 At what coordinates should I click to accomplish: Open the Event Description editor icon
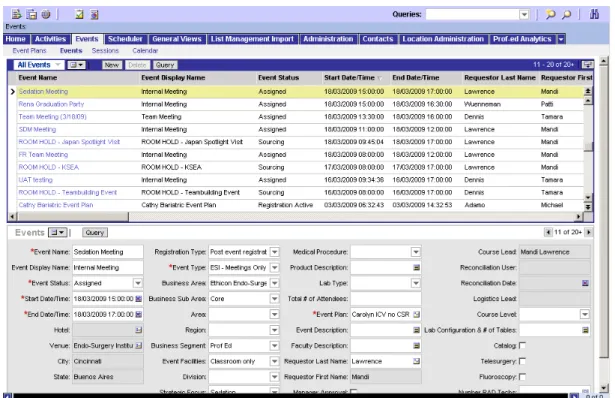point(417,330)
